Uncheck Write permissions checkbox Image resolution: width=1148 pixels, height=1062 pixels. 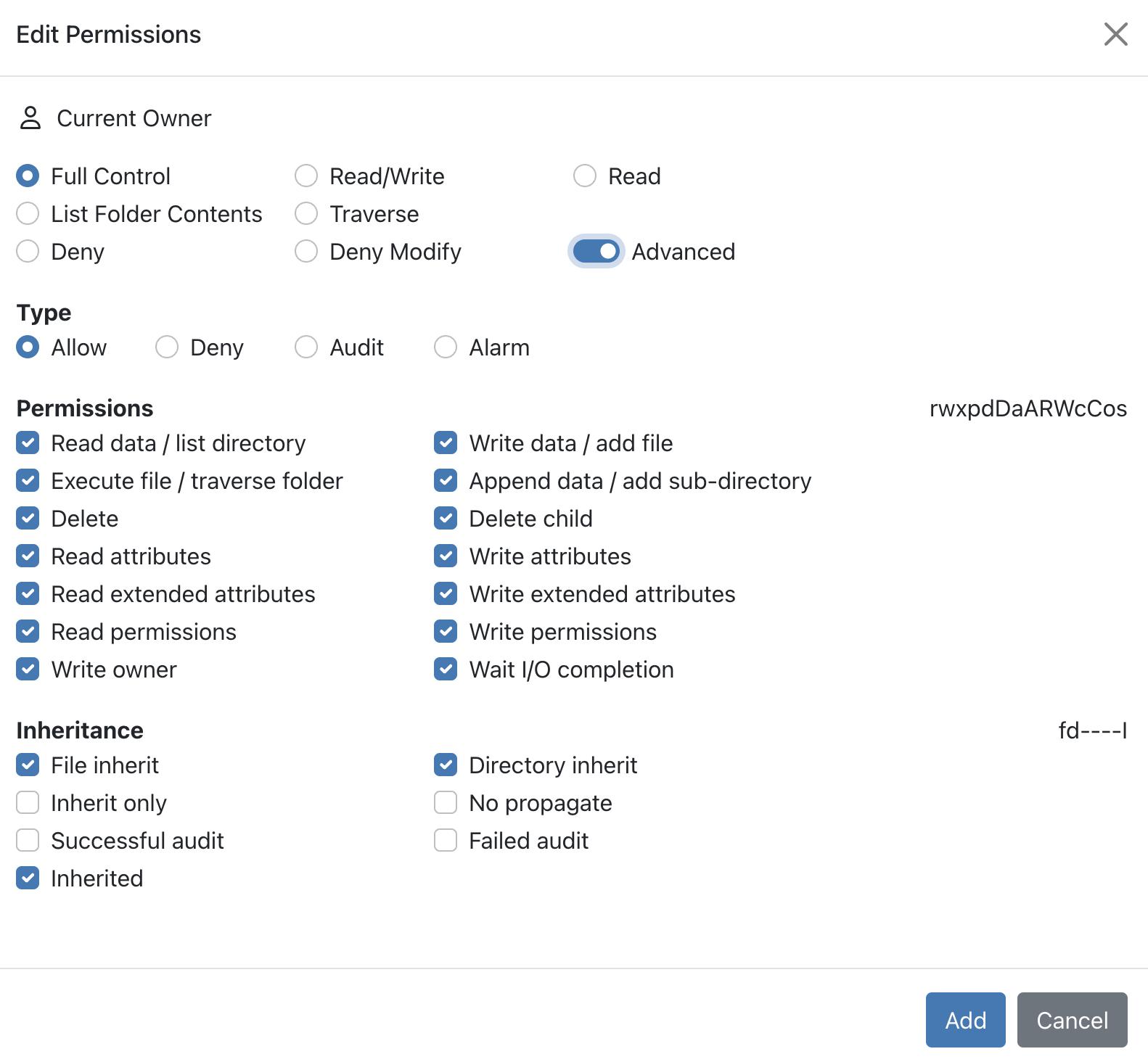446,631
